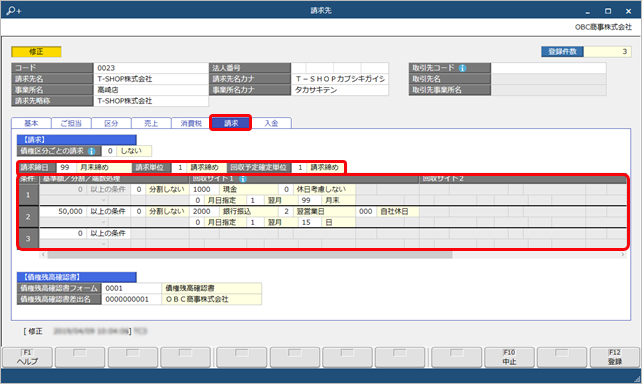Click the 債権残高確認書差出名 field 0000000001
This screenshot has width=642, height=384.
(131, 299)
